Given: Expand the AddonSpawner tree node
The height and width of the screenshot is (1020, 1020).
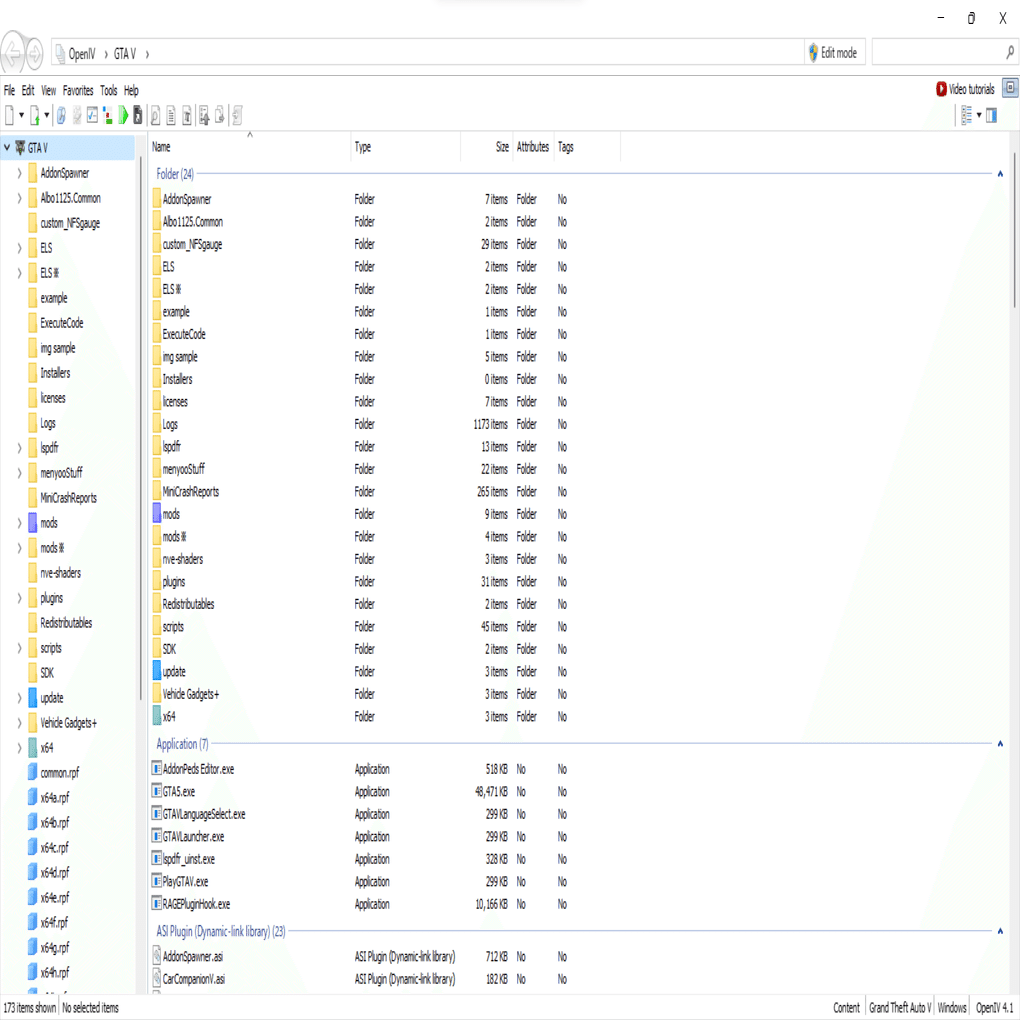Looking at the screenshot, I should pyautogui.click(x=20, y=173).
